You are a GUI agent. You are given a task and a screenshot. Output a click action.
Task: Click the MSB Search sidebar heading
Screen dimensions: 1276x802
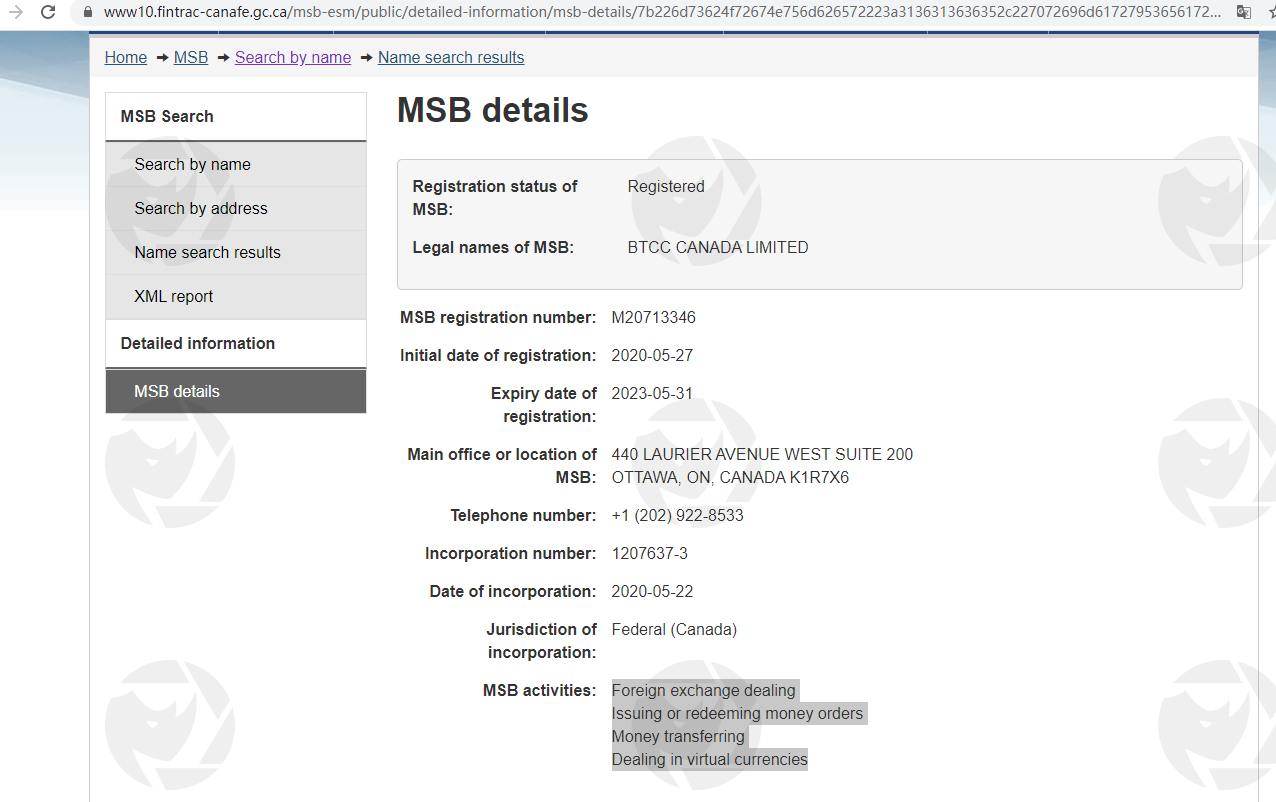coord(167,117)
